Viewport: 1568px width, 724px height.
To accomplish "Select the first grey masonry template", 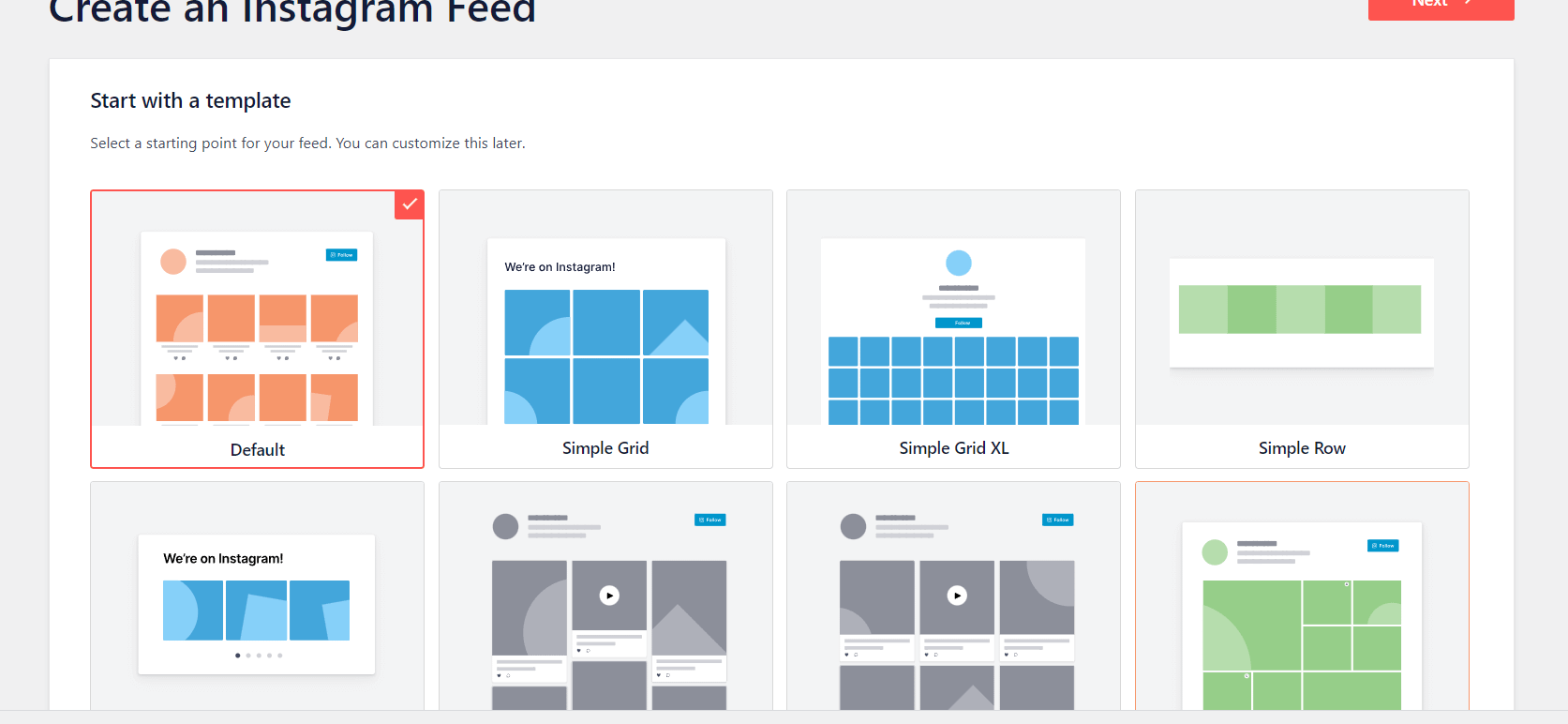I will pyautogui.click(x=605, y=600).
